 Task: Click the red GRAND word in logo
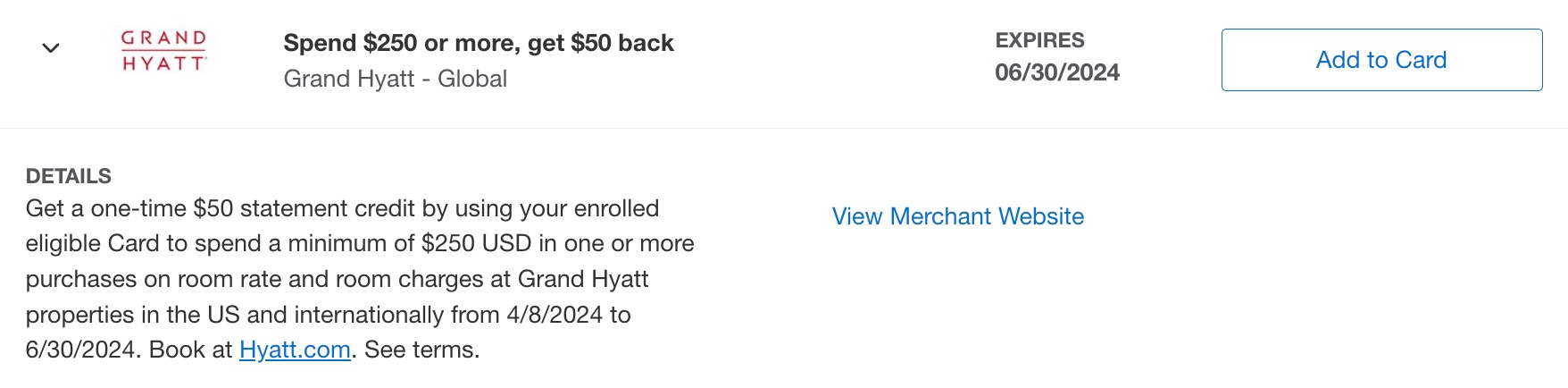point(163,38)
